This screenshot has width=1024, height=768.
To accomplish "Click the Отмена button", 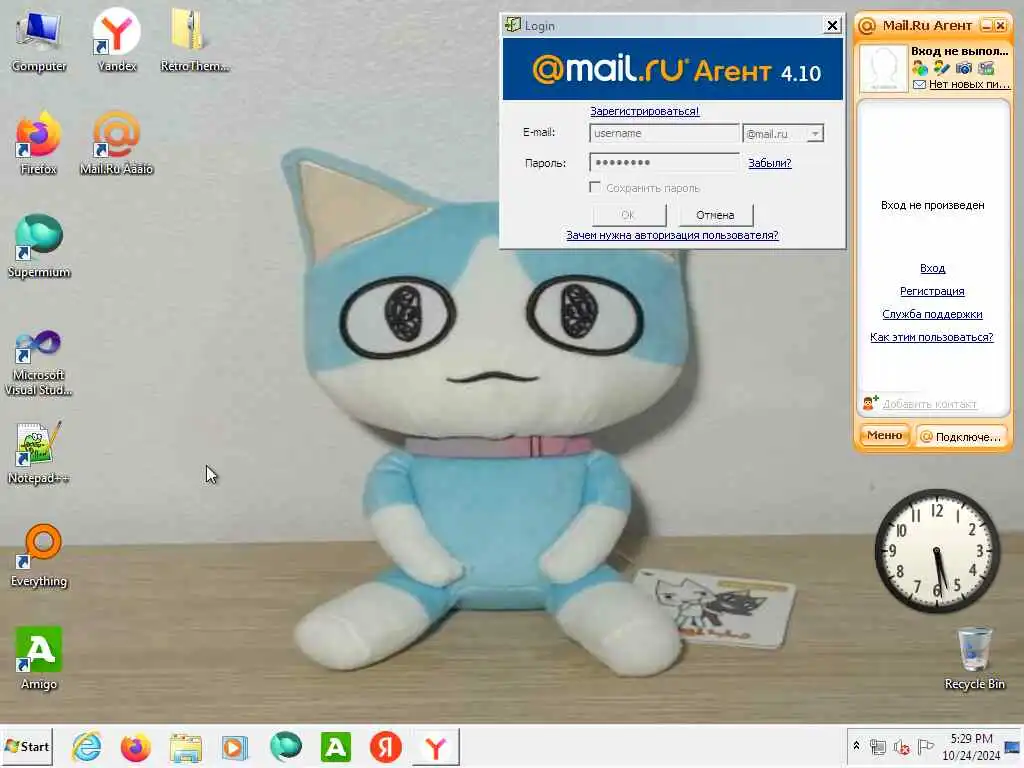I will pos(715,215).
